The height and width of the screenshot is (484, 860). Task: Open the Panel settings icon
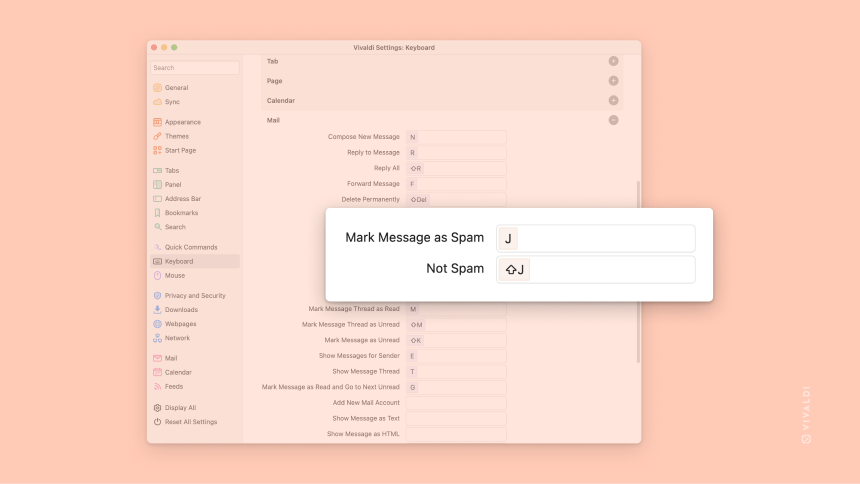click(157, 184)
